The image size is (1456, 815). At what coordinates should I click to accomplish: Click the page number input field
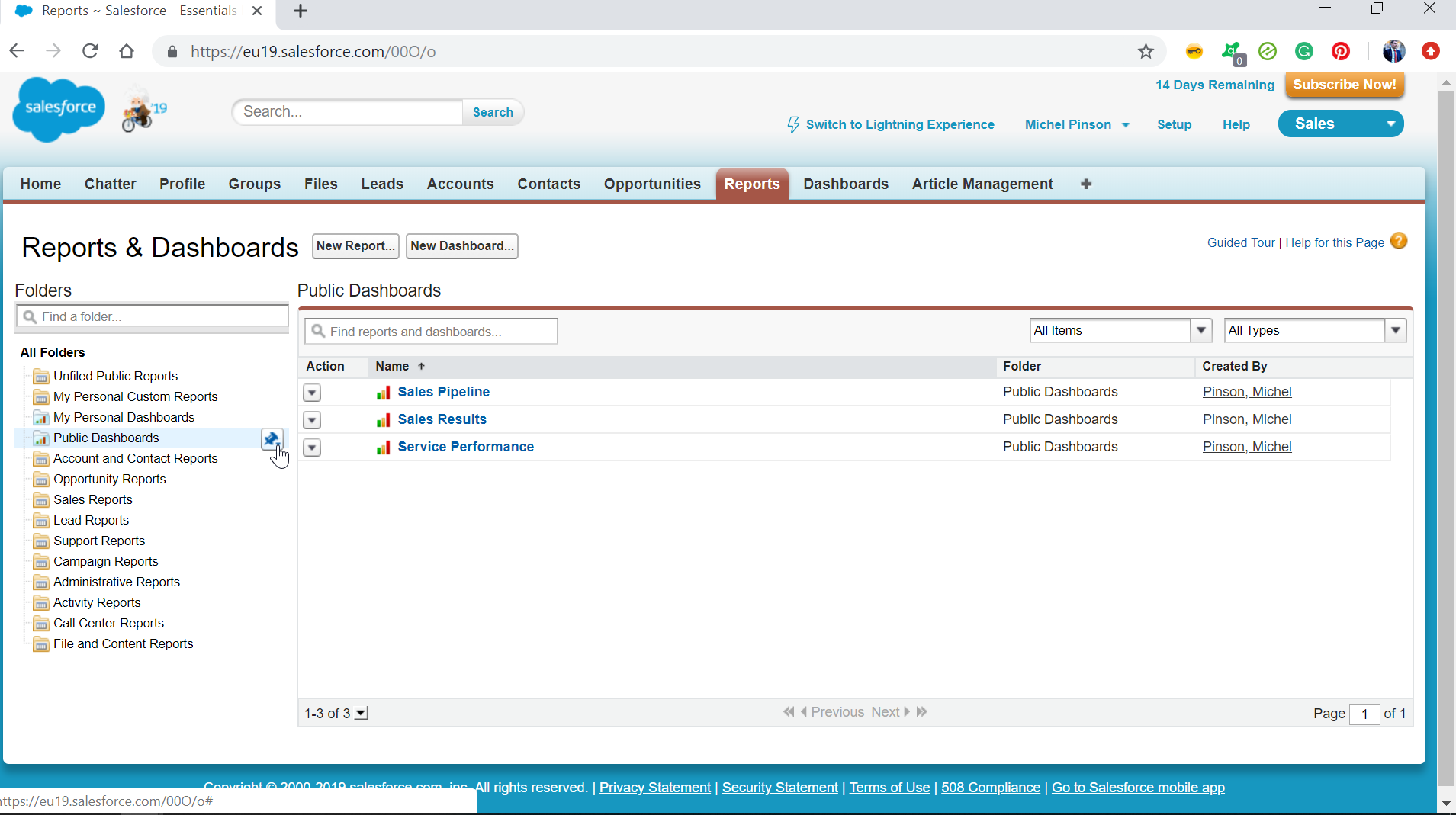1365,714
